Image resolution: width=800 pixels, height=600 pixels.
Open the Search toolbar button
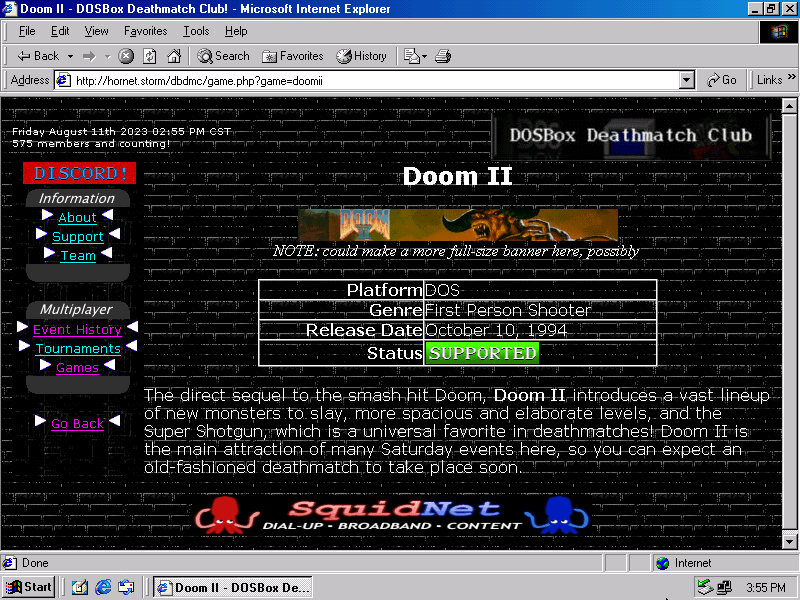click(223, 56)
